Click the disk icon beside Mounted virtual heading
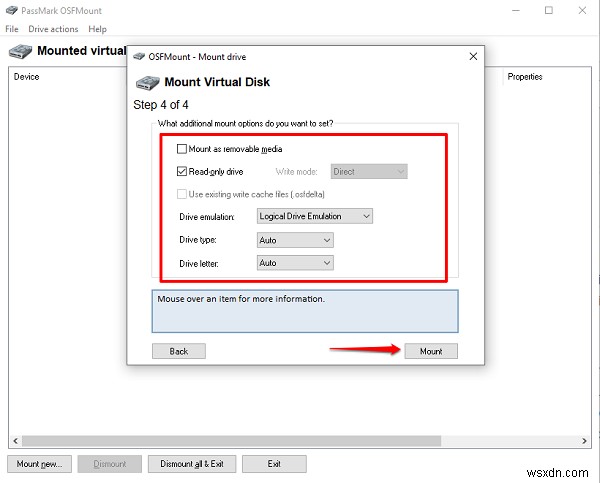This screenshot has height=483, width=600. tap(20, 51)
